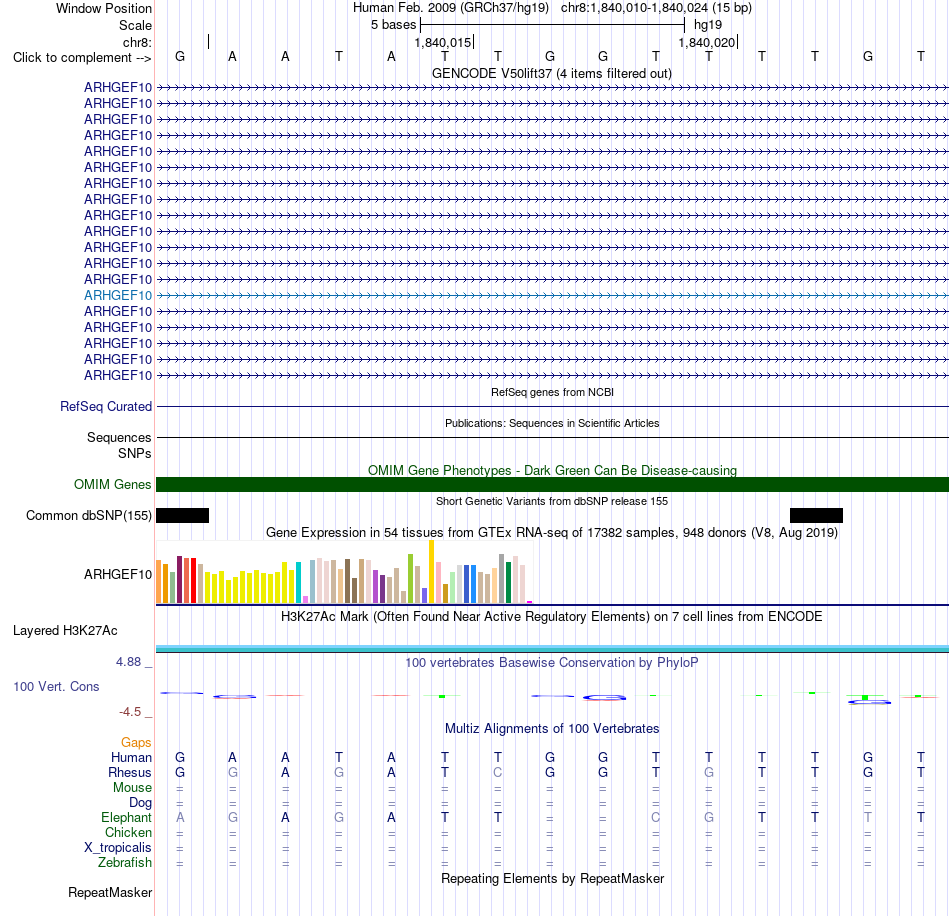This screenshot has width=950, height=916.
Task: Click the black dbSNP variant block under the fifth-to-last T base
Action: coord(816,516)
